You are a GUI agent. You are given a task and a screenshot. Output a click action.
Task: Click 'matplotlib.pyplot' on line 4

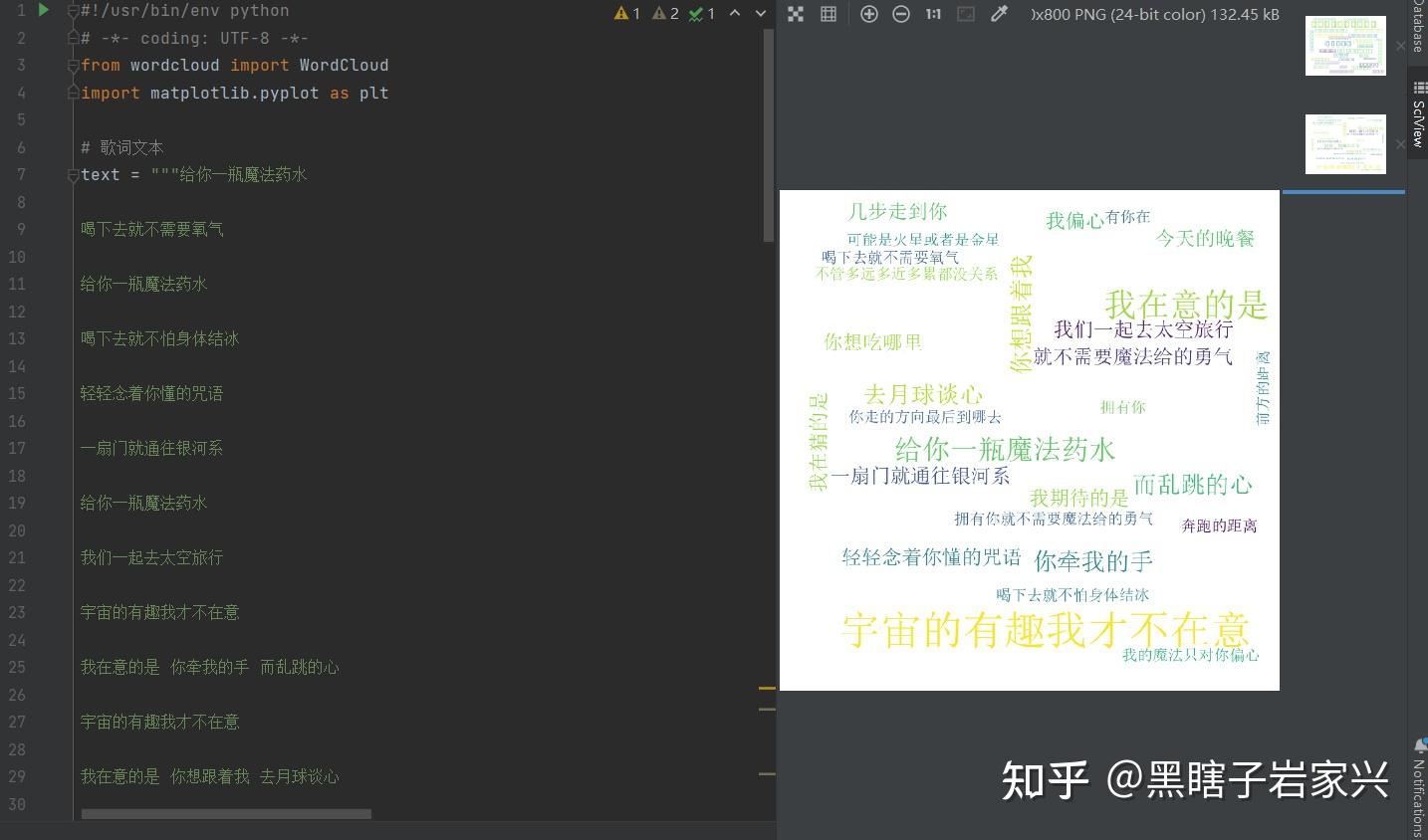[x=235, y=93]
